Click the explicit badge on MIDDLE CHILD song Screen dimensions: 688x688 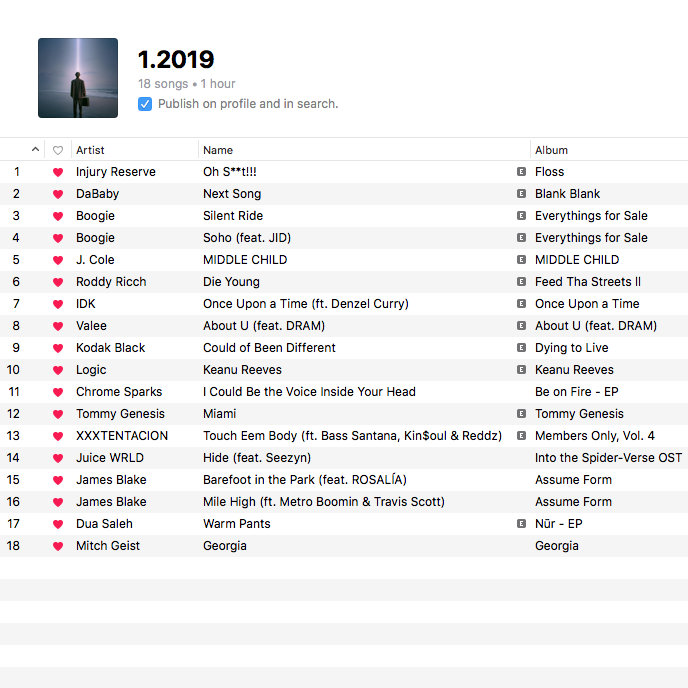coord(521,259)
